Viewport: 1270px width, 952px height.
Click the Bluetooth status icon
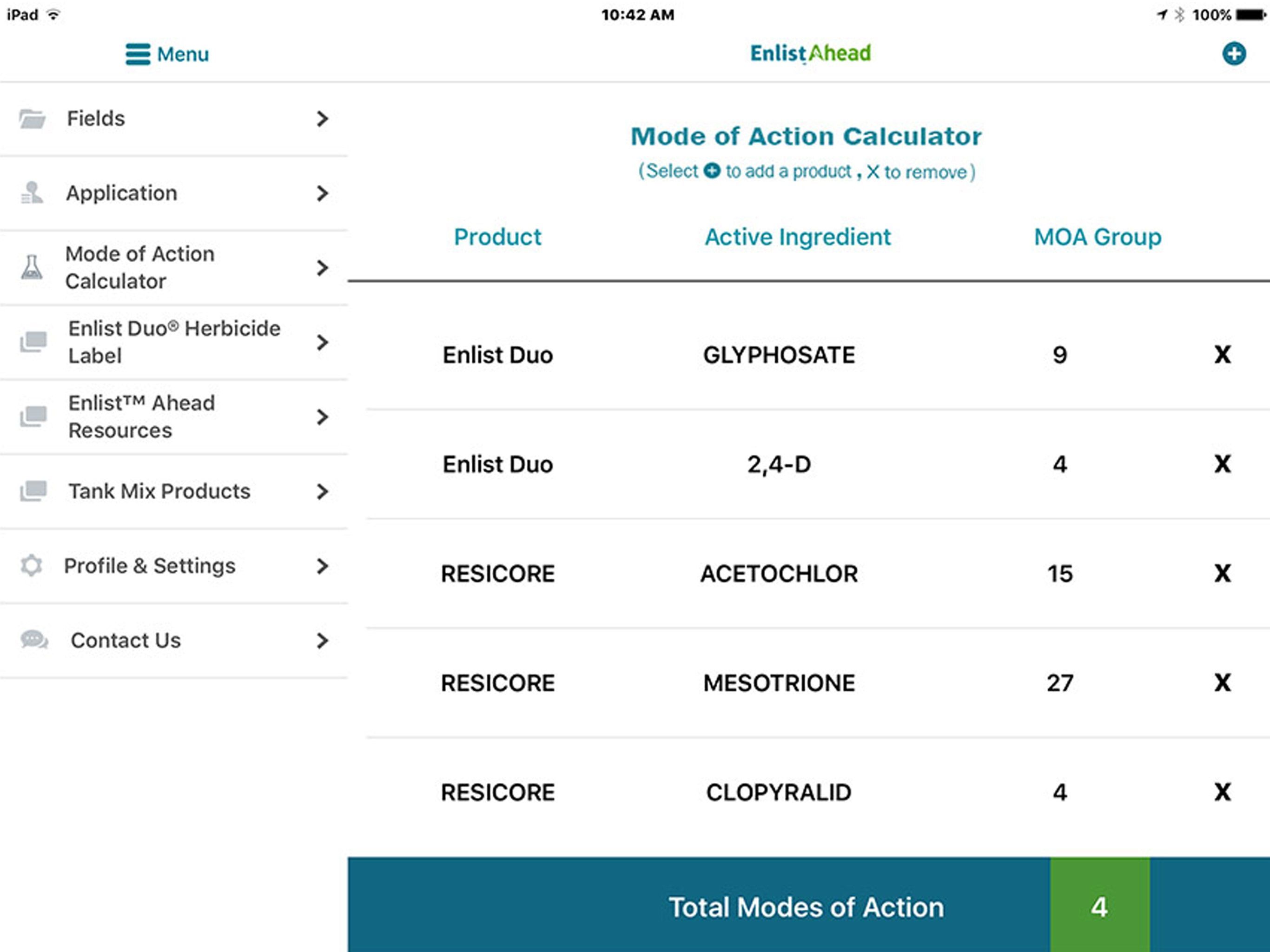click(x=1179, y=15)
